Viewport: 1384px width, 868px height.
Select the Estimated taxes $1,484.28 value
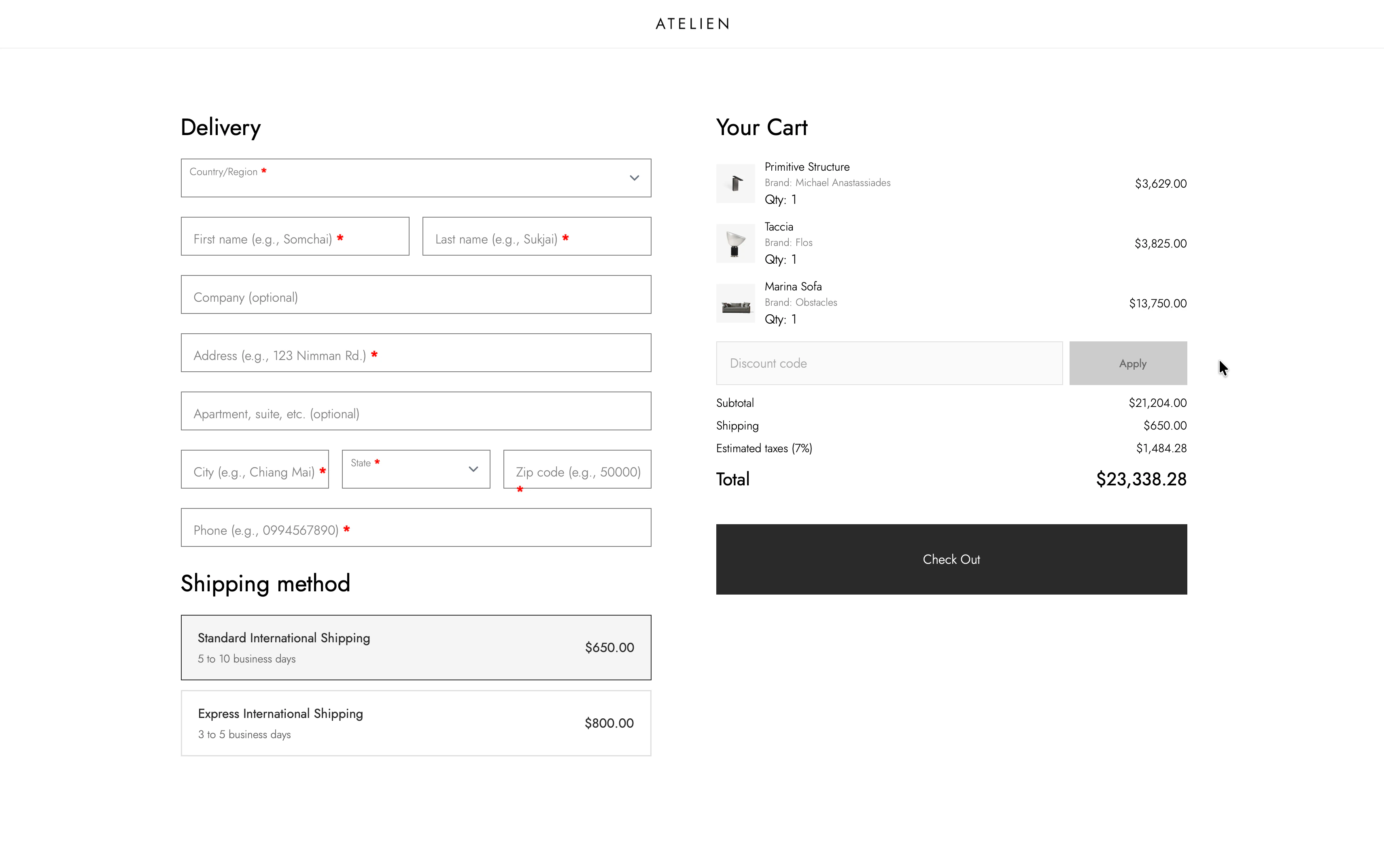tap(1161, 448)
